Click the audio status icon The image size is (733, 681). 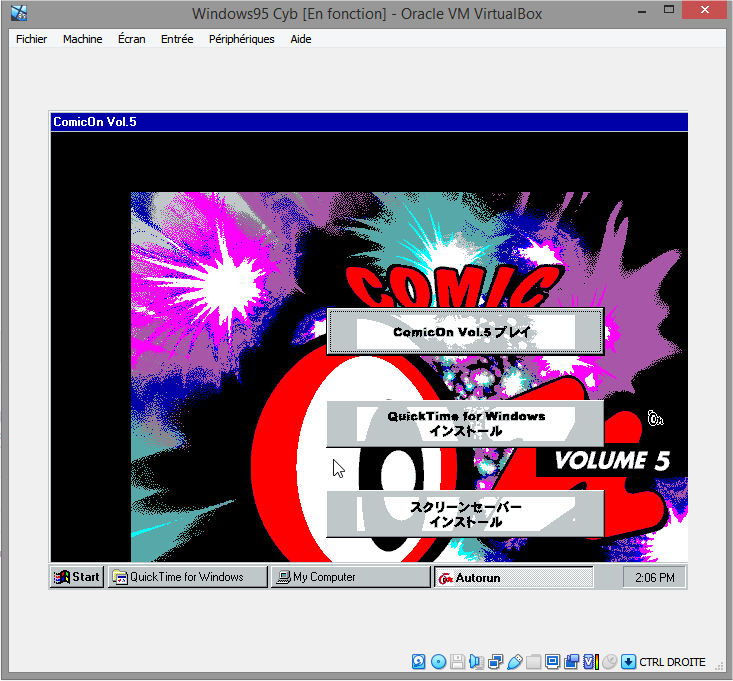[x=476, y=662]
